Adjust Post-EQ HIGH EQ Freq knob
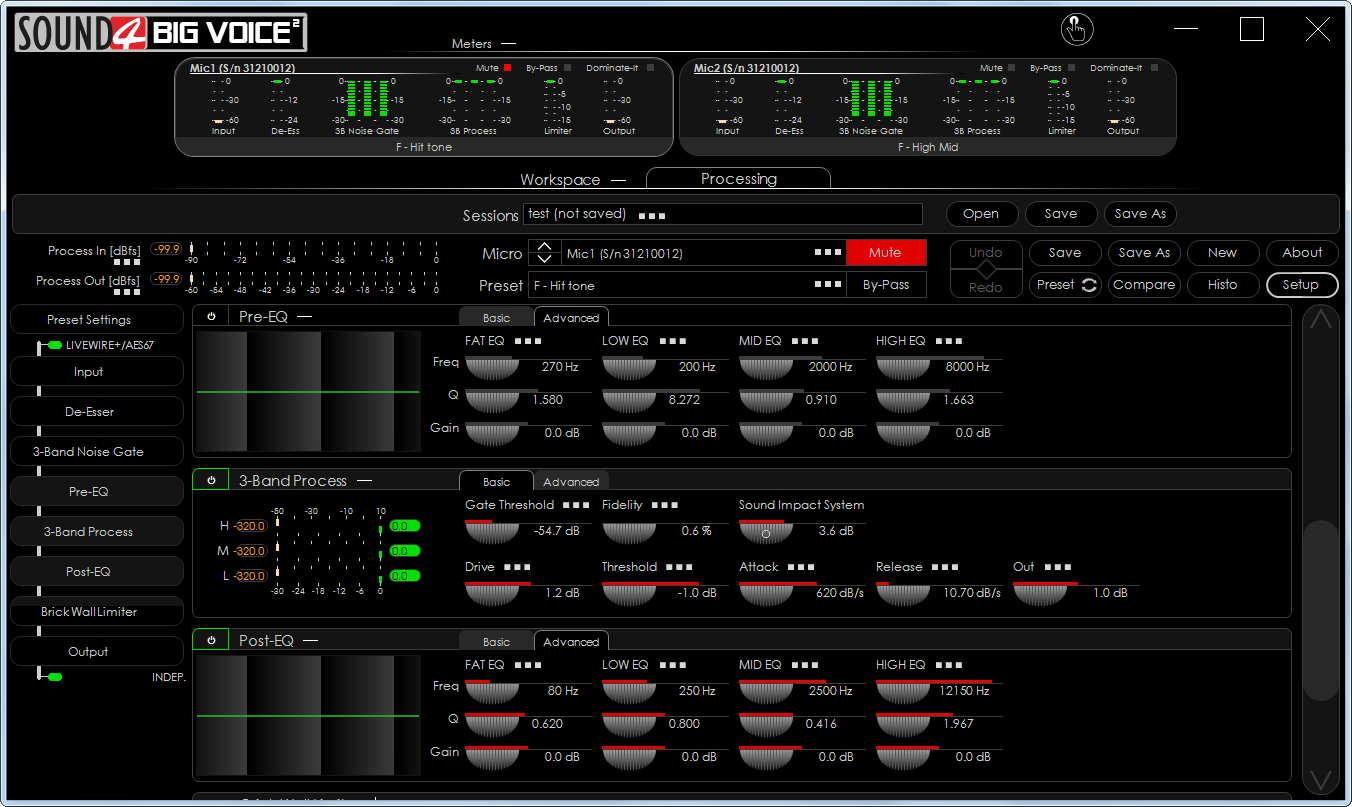This screenshot has height=807, width=1352. 905,691
